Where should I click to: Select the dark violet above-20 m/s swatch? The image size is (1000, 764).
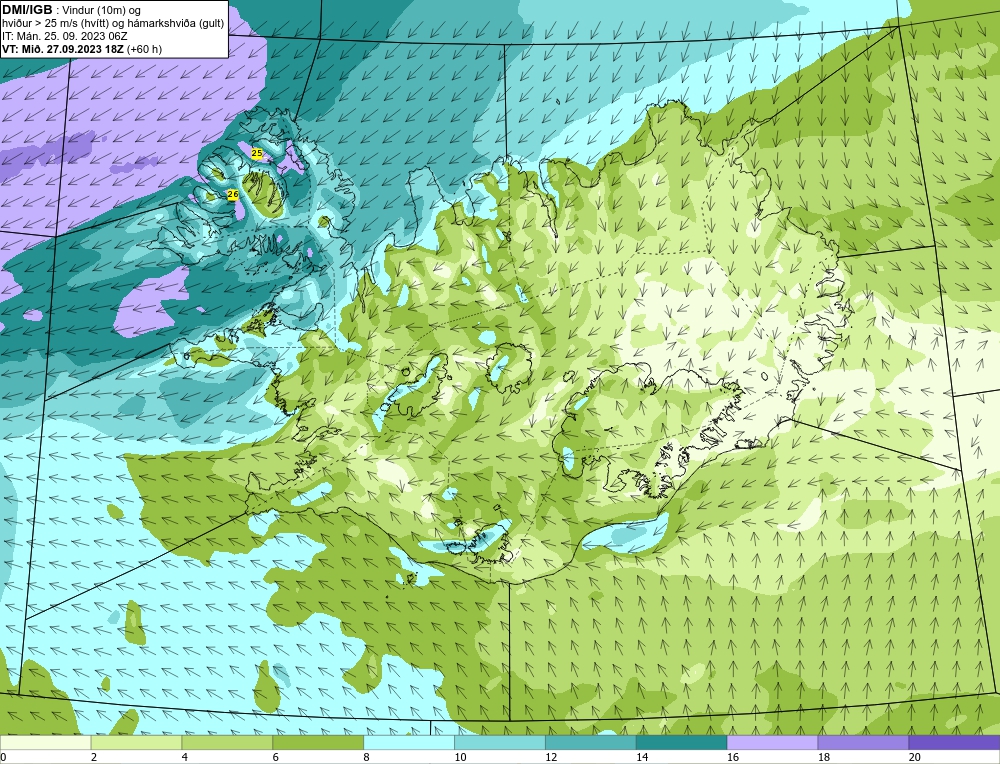tap(954, 742)
